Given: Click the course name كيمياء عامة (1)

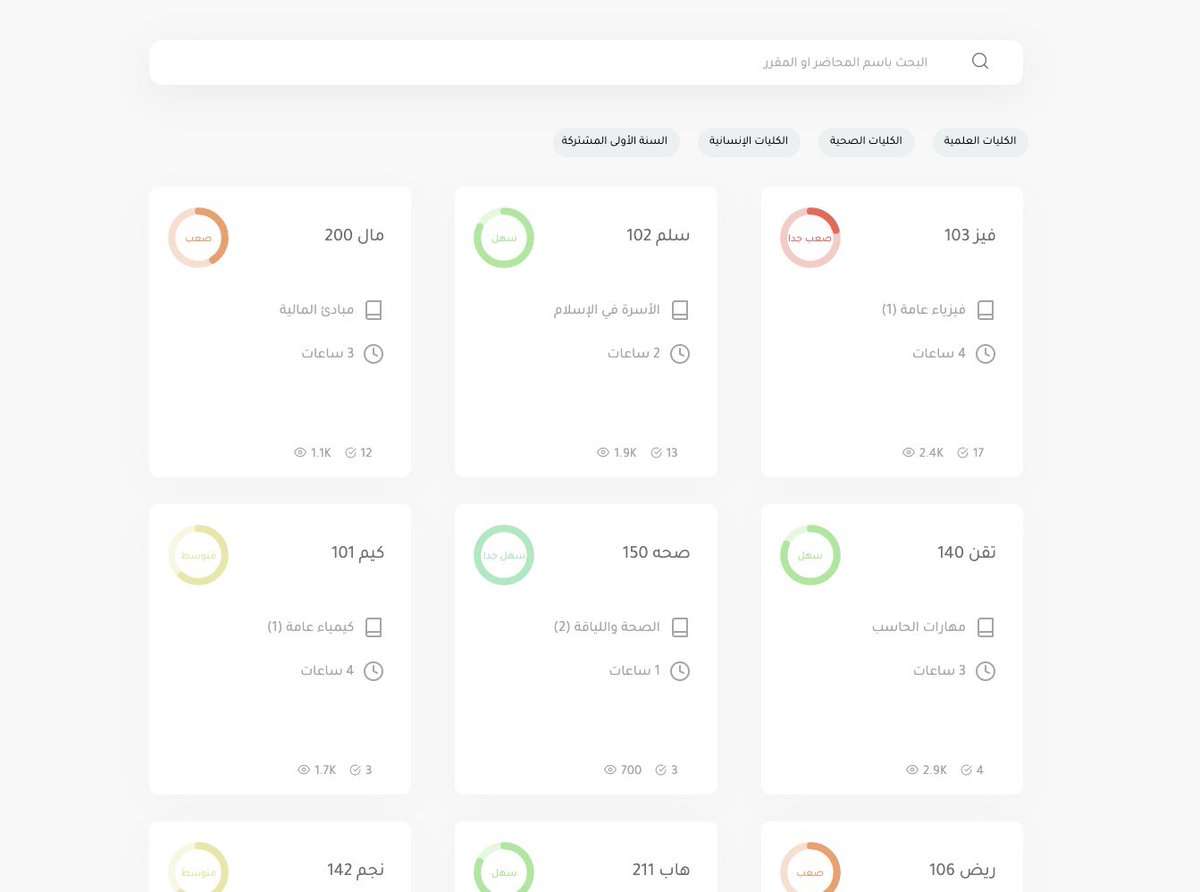Looking at the screenshot, I should (x=311, y=627).
